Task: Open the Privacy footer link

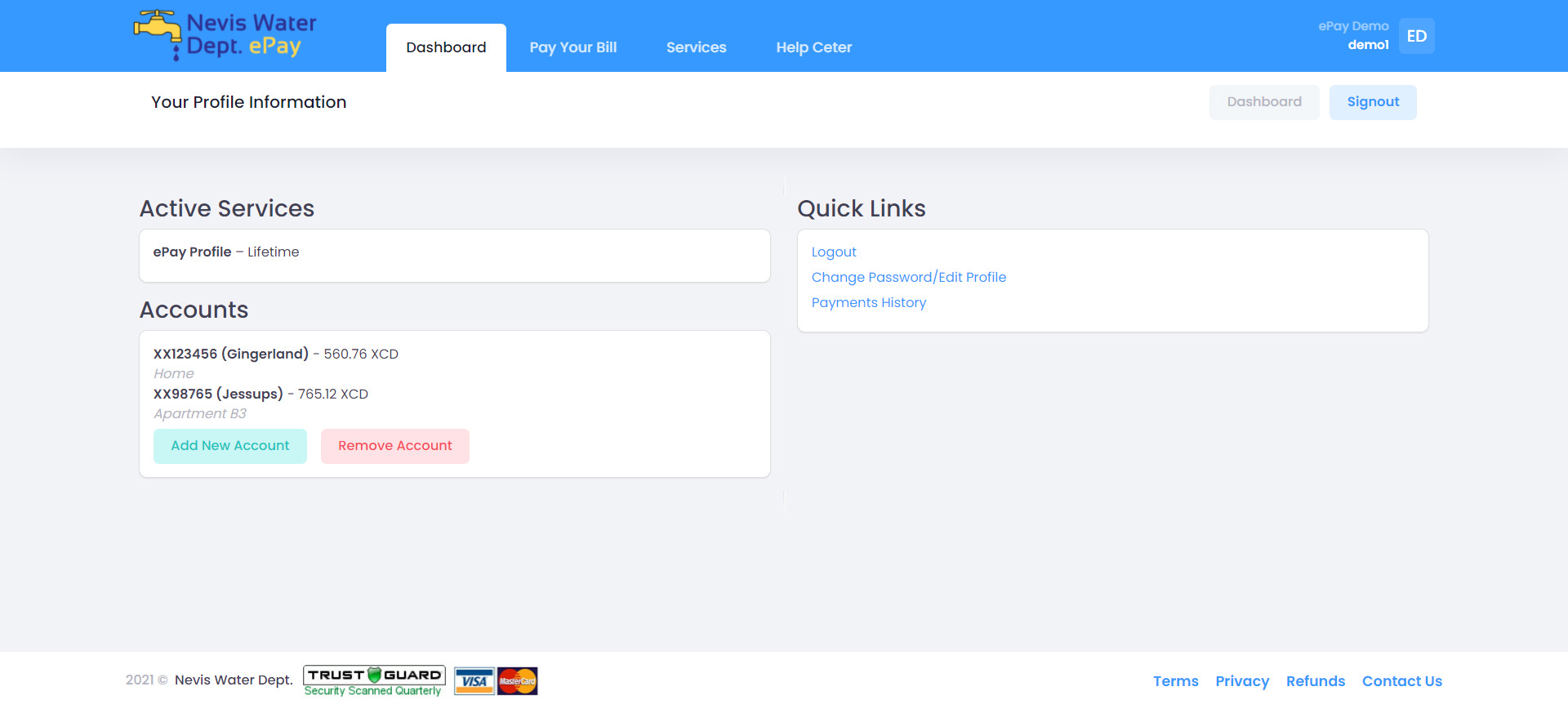Action: (1241, 681)
